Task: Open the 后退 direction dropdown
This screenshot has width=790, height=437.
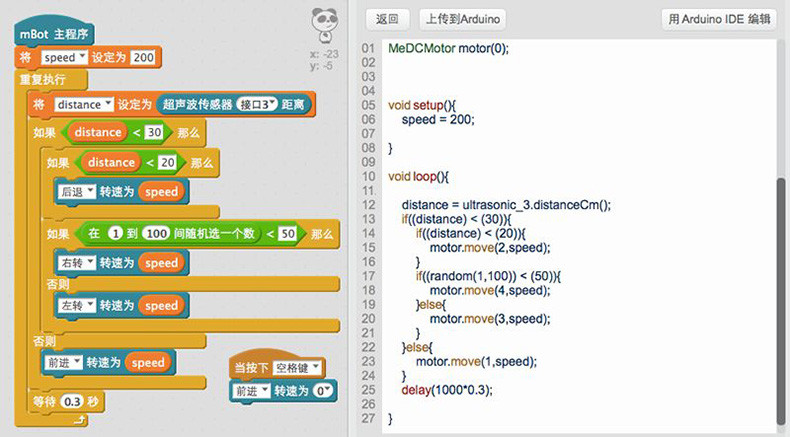Action: [x=77, y=192]
